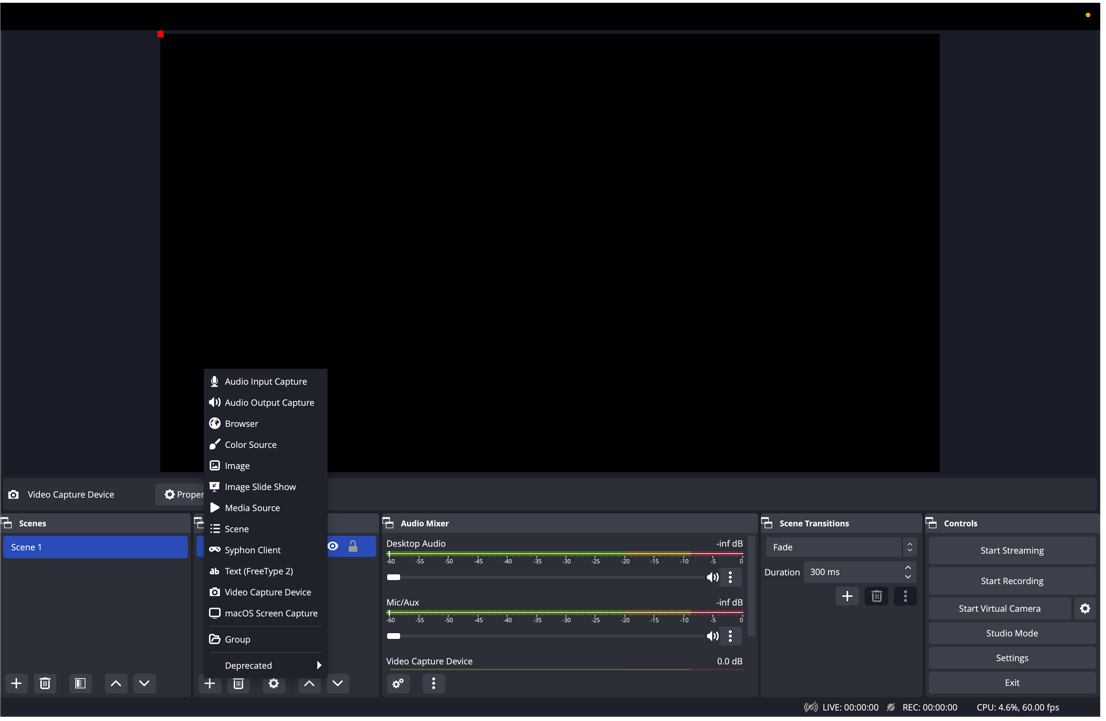Click the camera icon beside Video Capture Device
Screen dimensions: 1106x721
[x=13, y=497]
